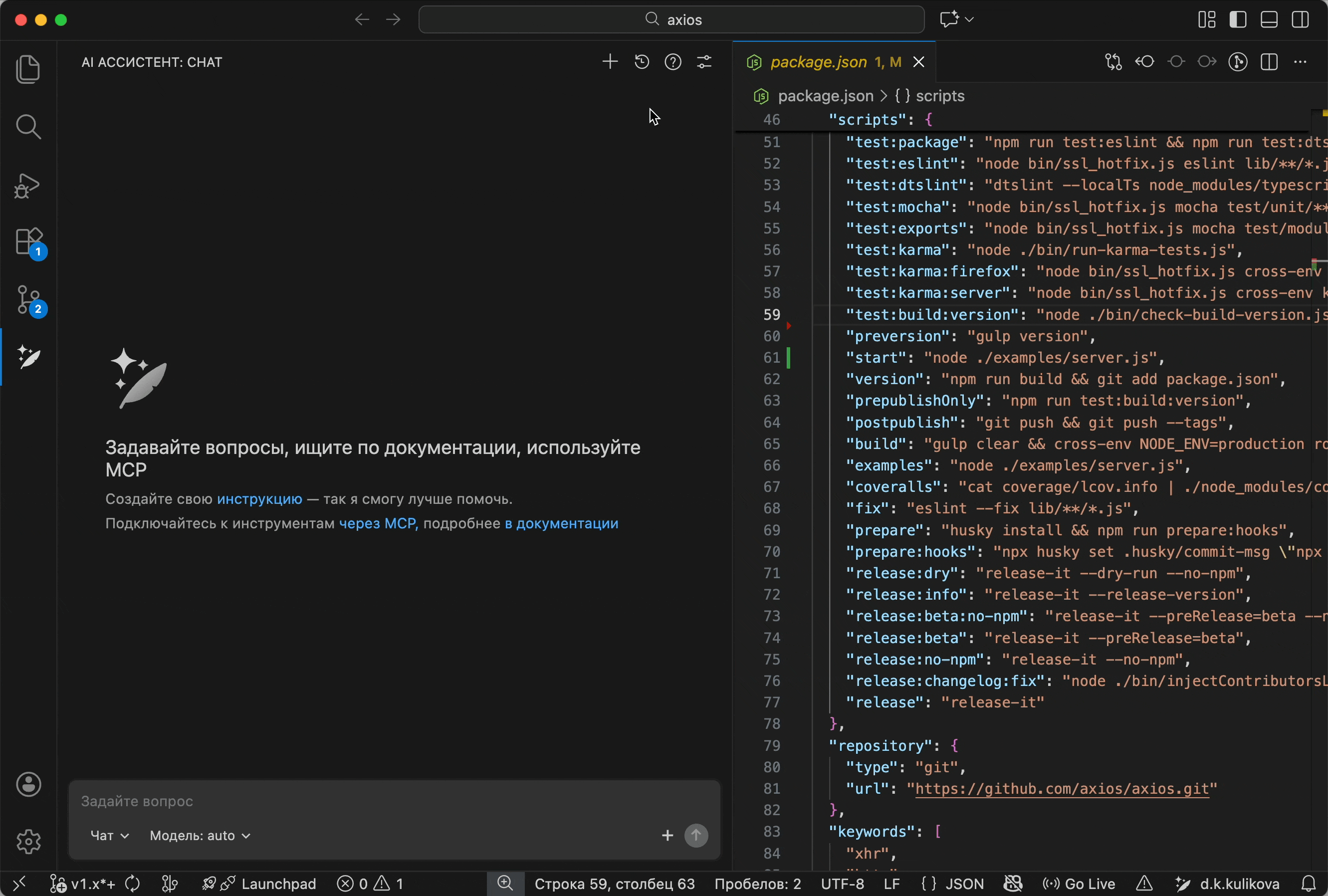Start a new chat with plus icon
The image size is (1328, 896).
pyautogui.click(x=610, y=62)
